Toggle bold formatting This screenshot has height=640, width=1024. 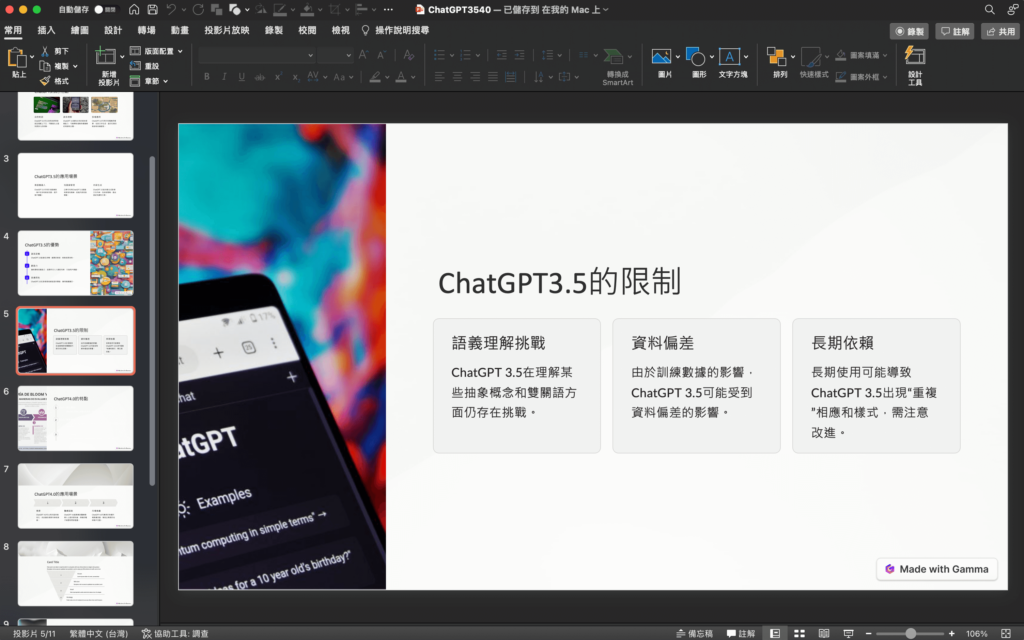(207, 76)
